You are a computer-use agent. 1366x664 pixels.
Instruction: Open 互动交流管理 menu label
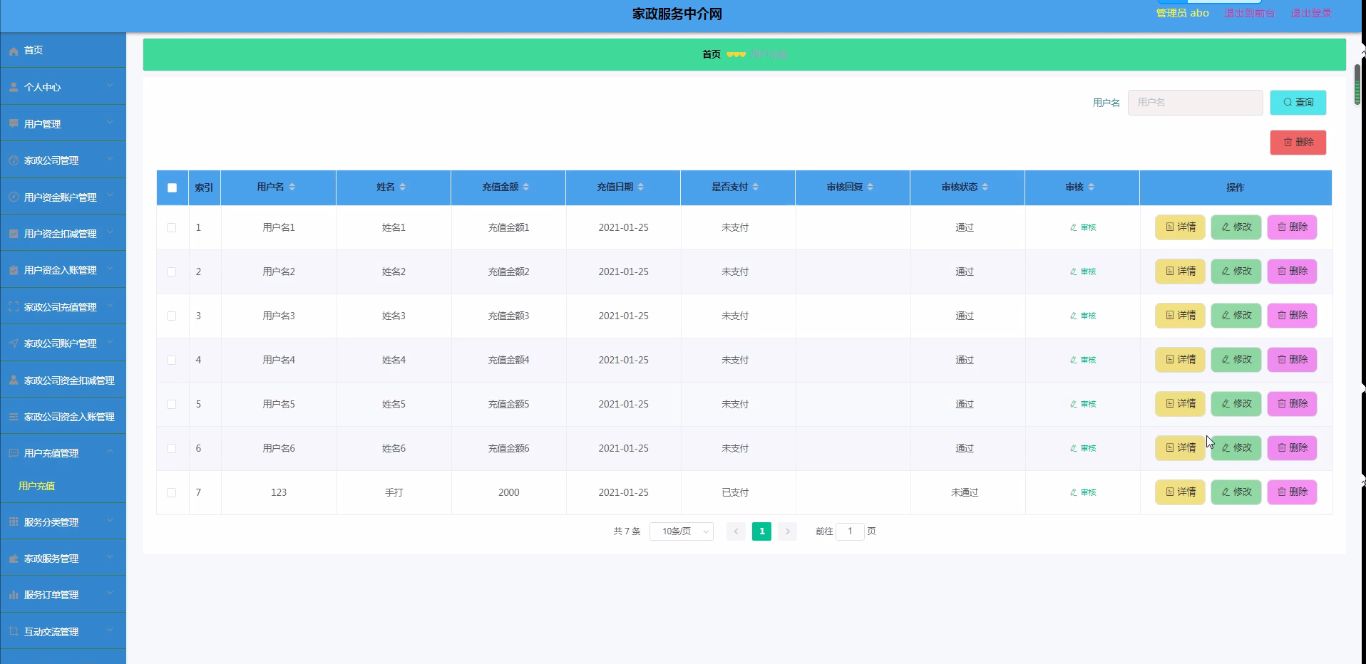pos(51,631)
